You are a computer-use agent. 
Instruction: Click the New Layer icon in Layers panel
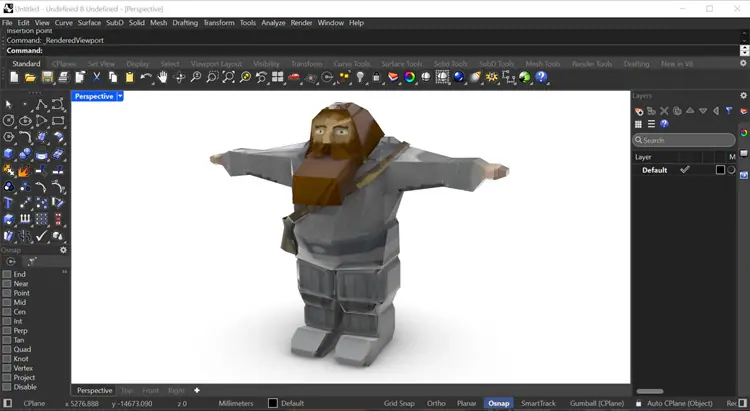pos(639,111)
